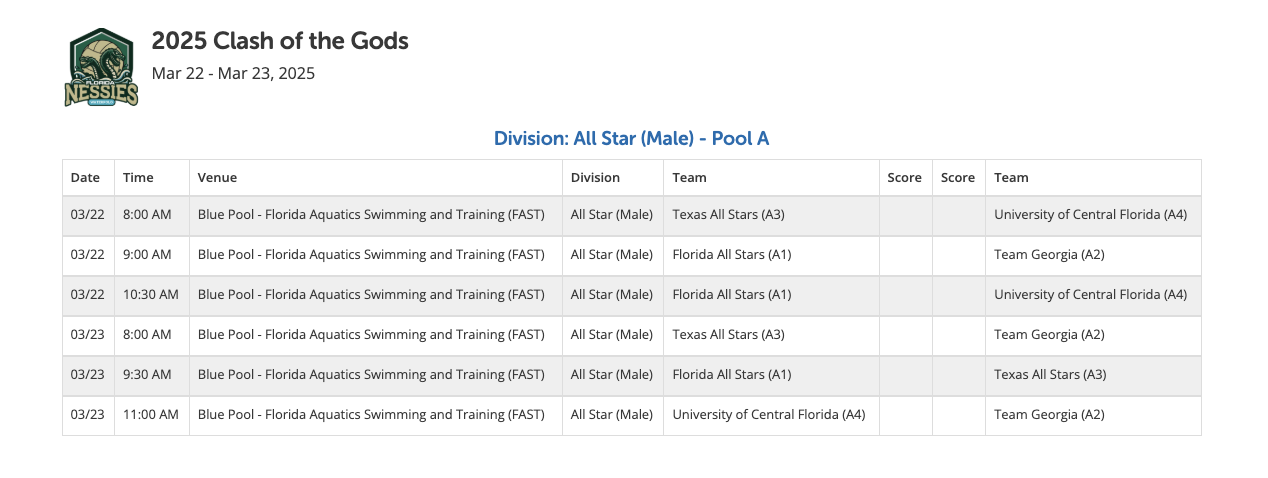Click University of Central Florida (A4) in 11:00 AM row
Viewport: 1268px width, 478px height.
click(769, 414)
